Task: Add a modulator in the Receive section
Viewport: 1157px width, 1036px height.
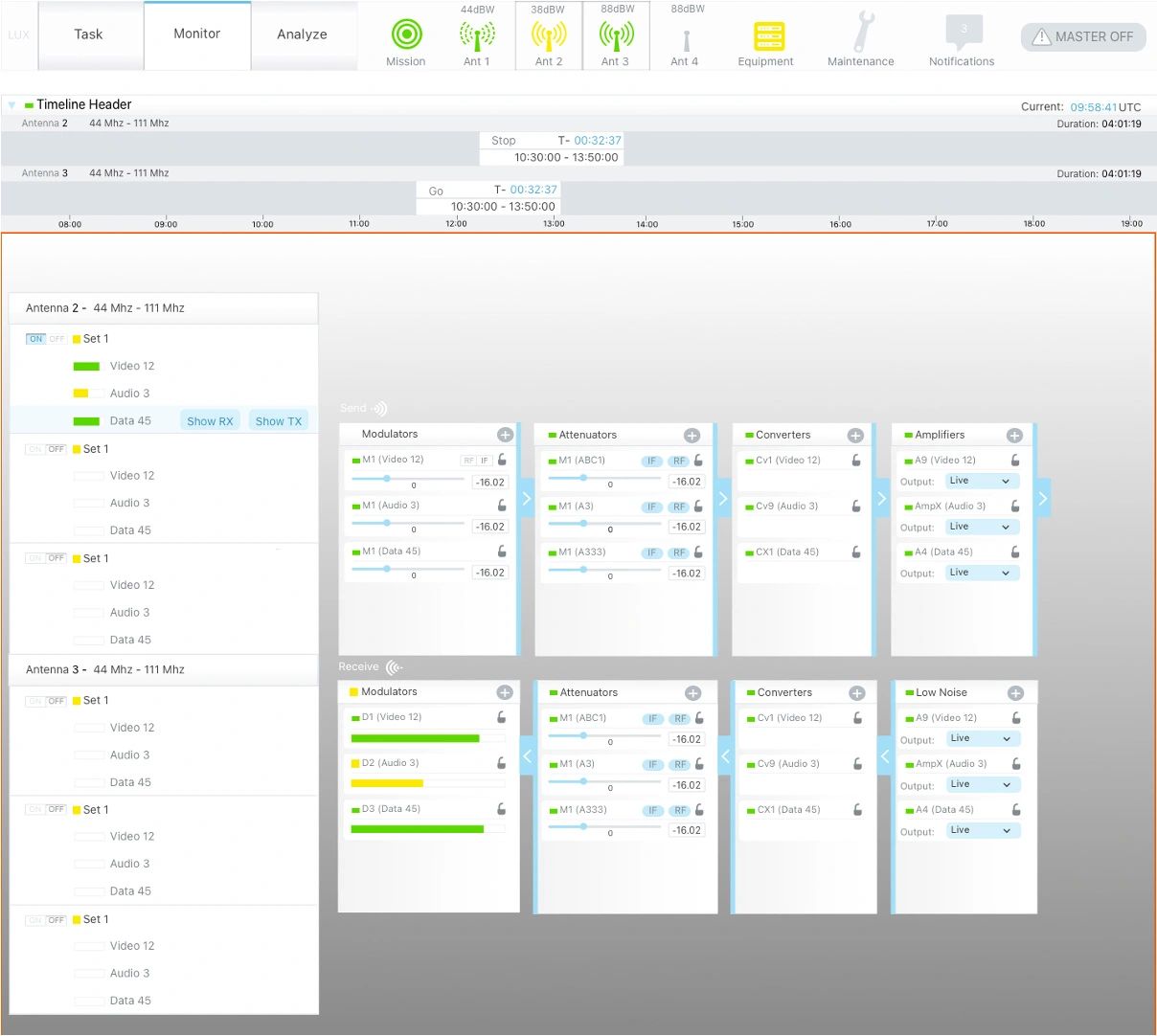Action: click(505, 692)
